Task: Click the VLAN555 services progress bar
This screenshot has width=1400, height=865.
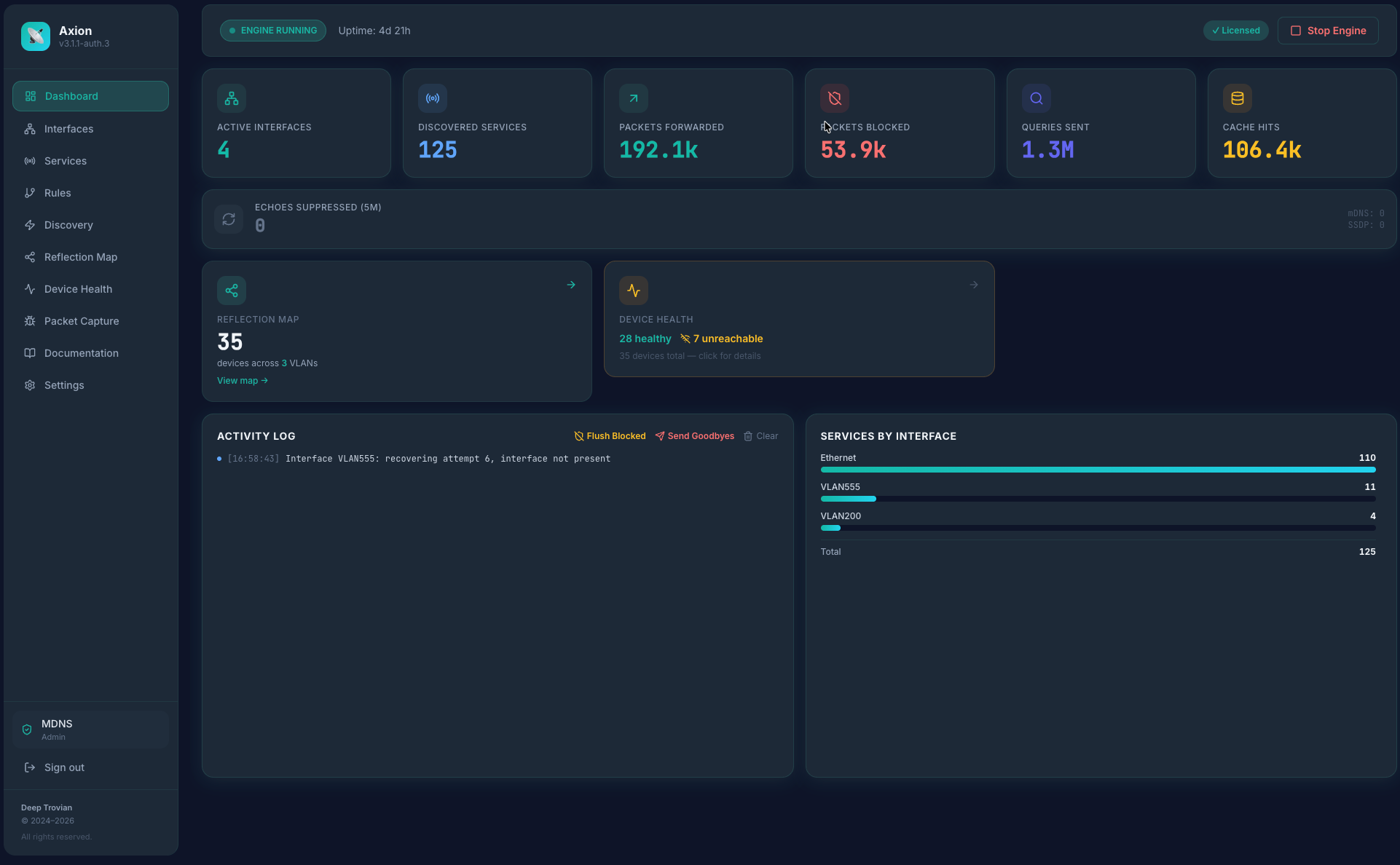Action: [1098, 499]
